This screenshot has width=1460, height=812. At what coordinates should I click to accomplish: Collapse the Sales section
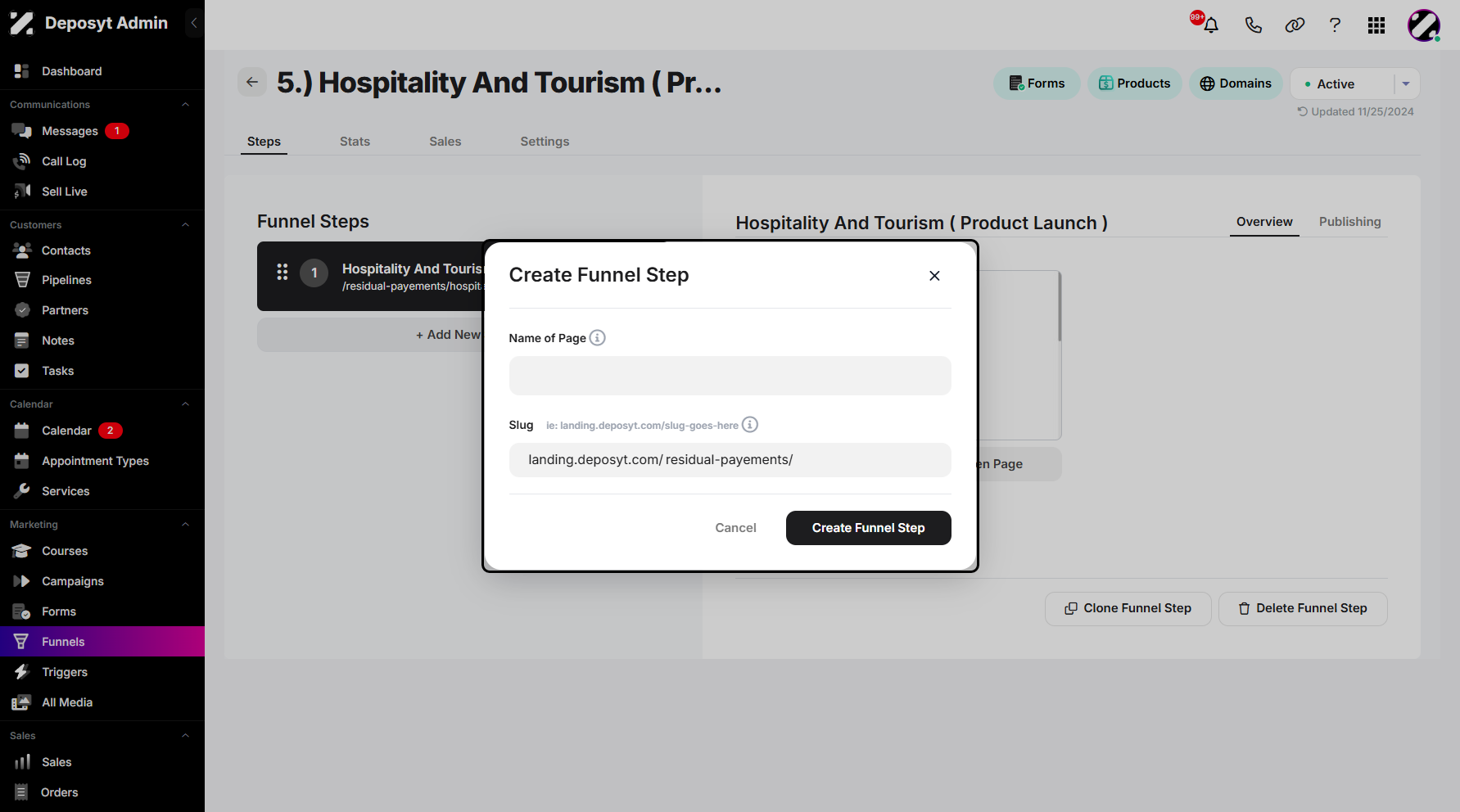(x=186, y=736)
